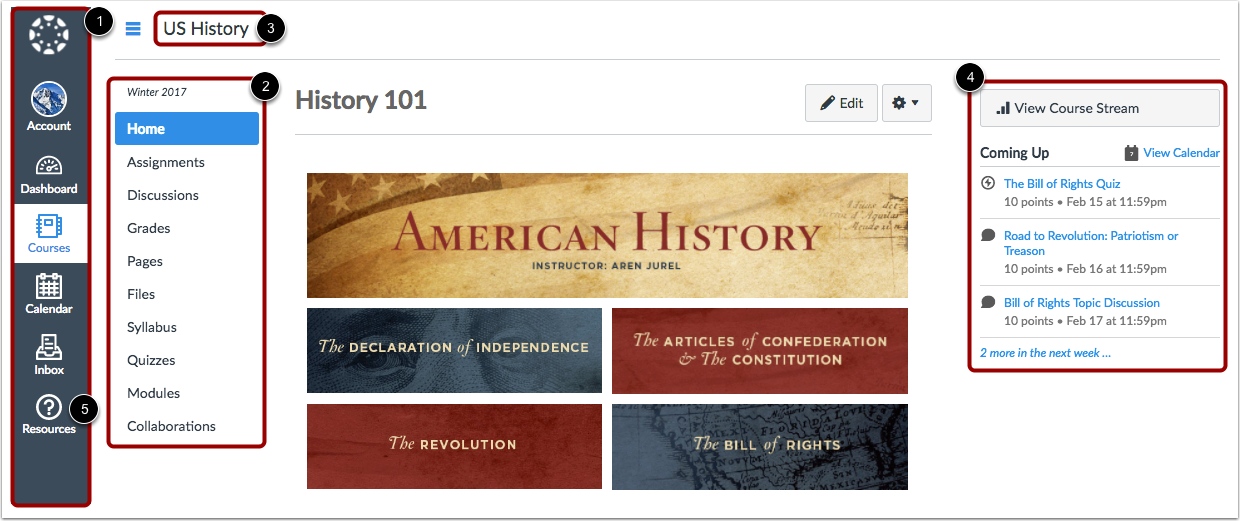Click the Canvas logo icon in global navigation
The image size is (1240, 521).
(x=48, y=36)
